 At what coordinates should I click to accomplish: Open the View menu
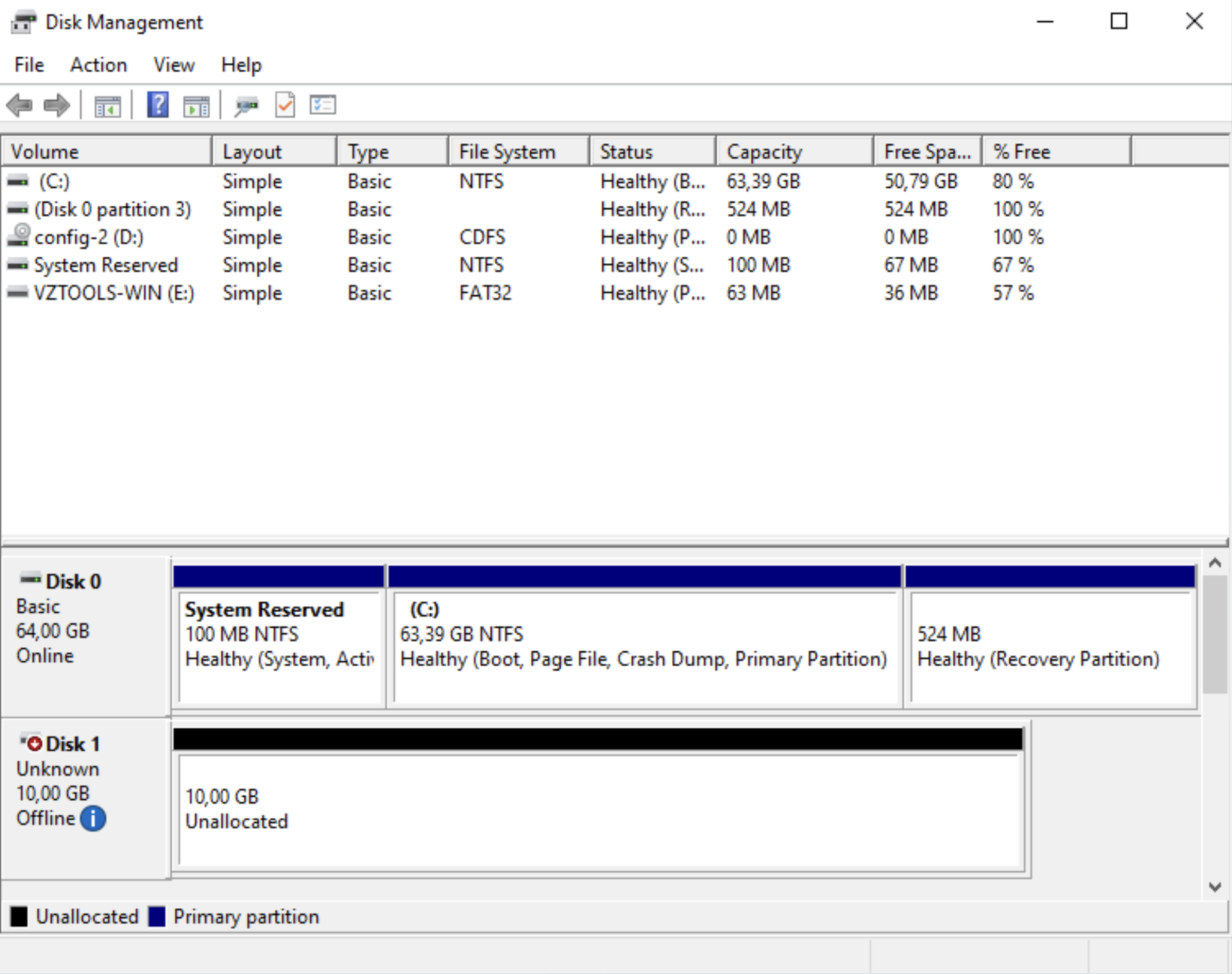pos(174,65)
